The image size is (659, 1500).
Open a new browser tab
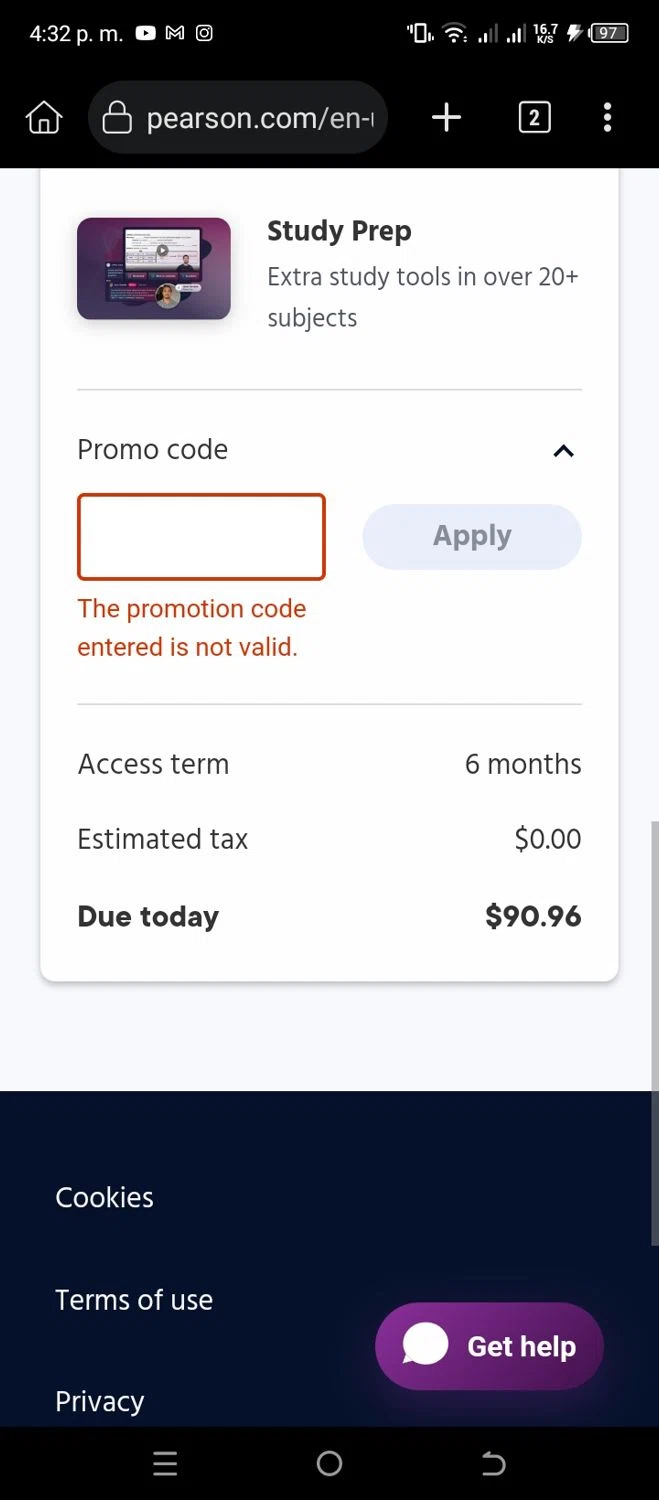446,118
